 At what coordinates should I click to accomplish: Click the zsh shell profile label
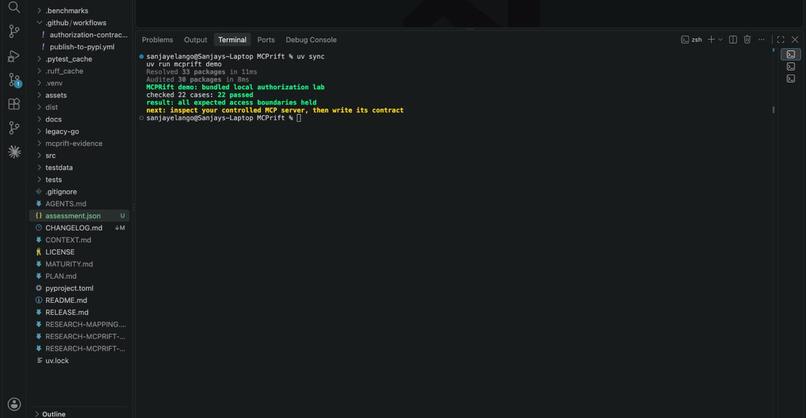[x=691, y=40]
